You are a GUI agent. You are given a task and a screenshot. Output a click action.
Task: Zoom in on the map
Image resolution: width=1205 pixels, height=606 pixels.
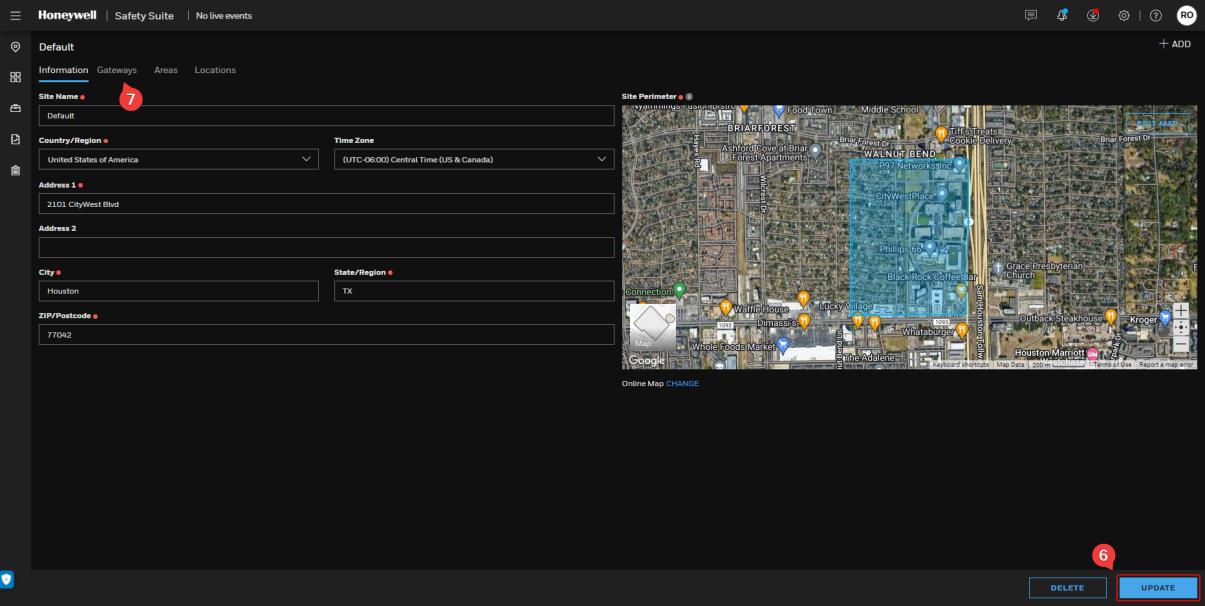pos(1181,311)
